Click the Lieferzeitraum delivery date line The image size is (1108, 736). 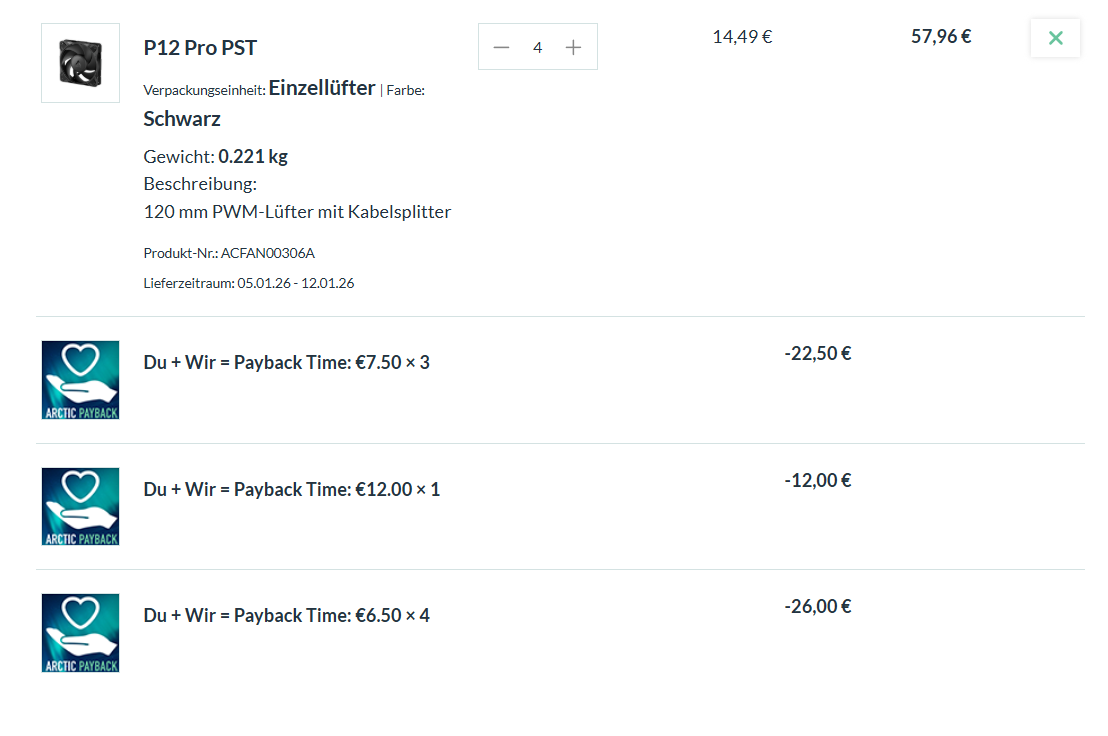(x=249, y=283)
